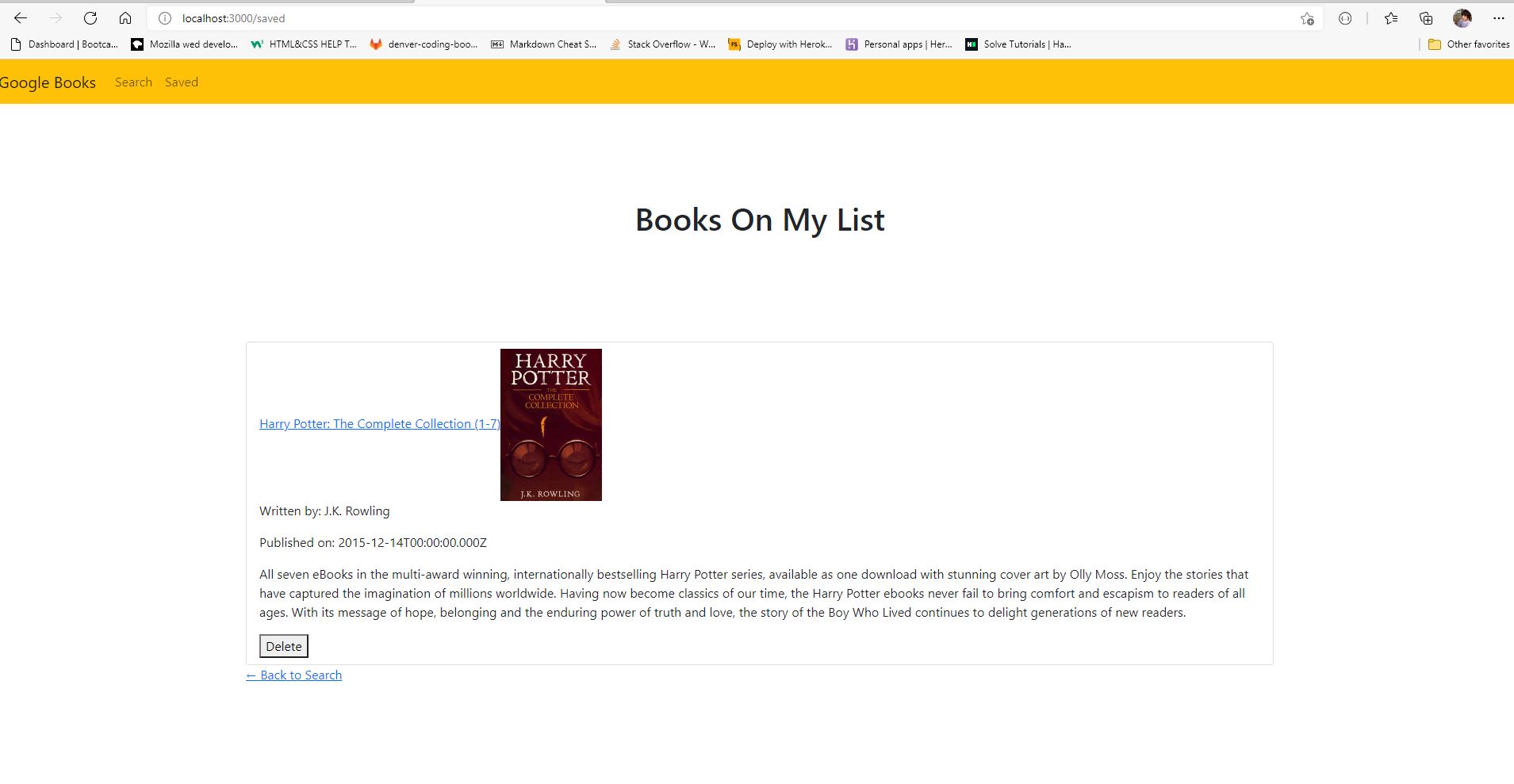Click the Written by: J.K. Rowling text
The height and width of the screenshot is (784, 1514).
click(324, 511)
